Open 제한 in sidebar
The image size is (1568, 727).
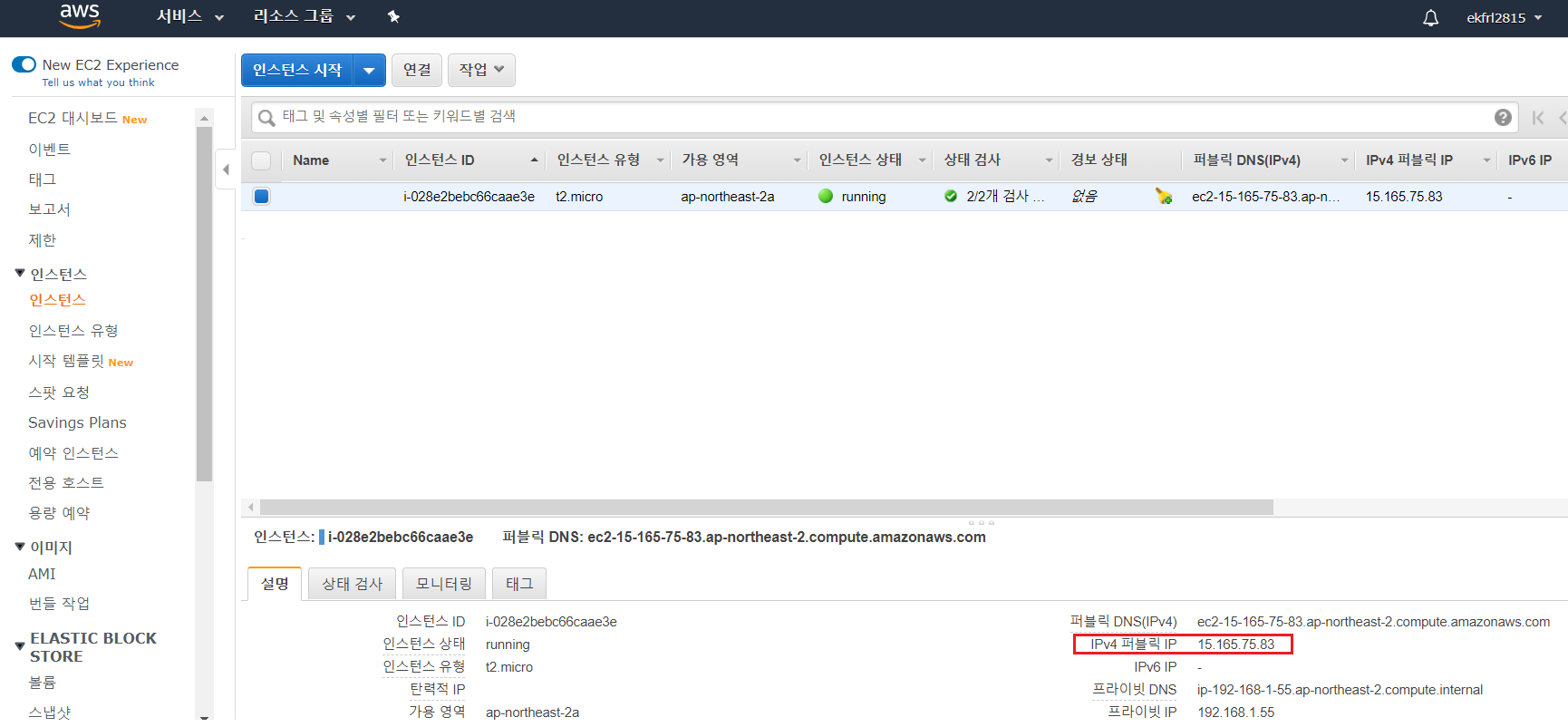point(42,240)
